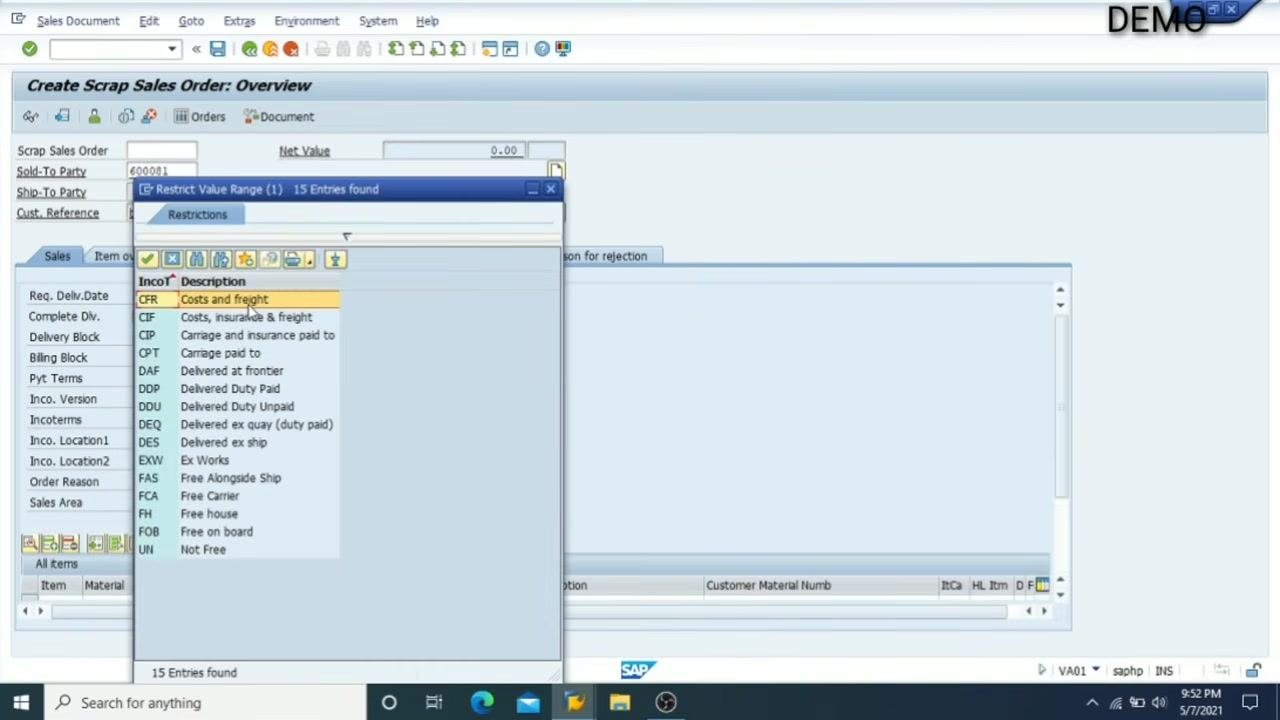Select the FCA Free Carrier row
This screenshot has height=720, width=1280.
[x=238, y=496]
